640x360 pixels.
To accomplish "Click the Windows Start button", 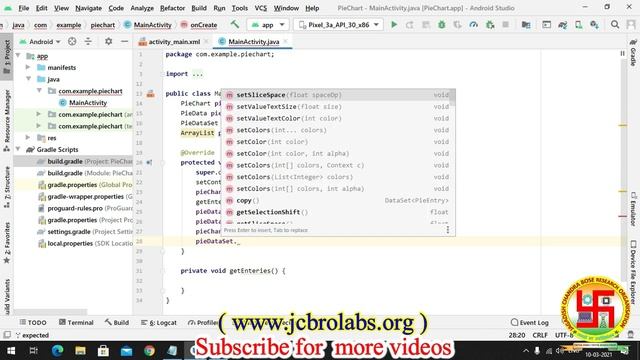I will pyautogui.click(x=11, y=350).
